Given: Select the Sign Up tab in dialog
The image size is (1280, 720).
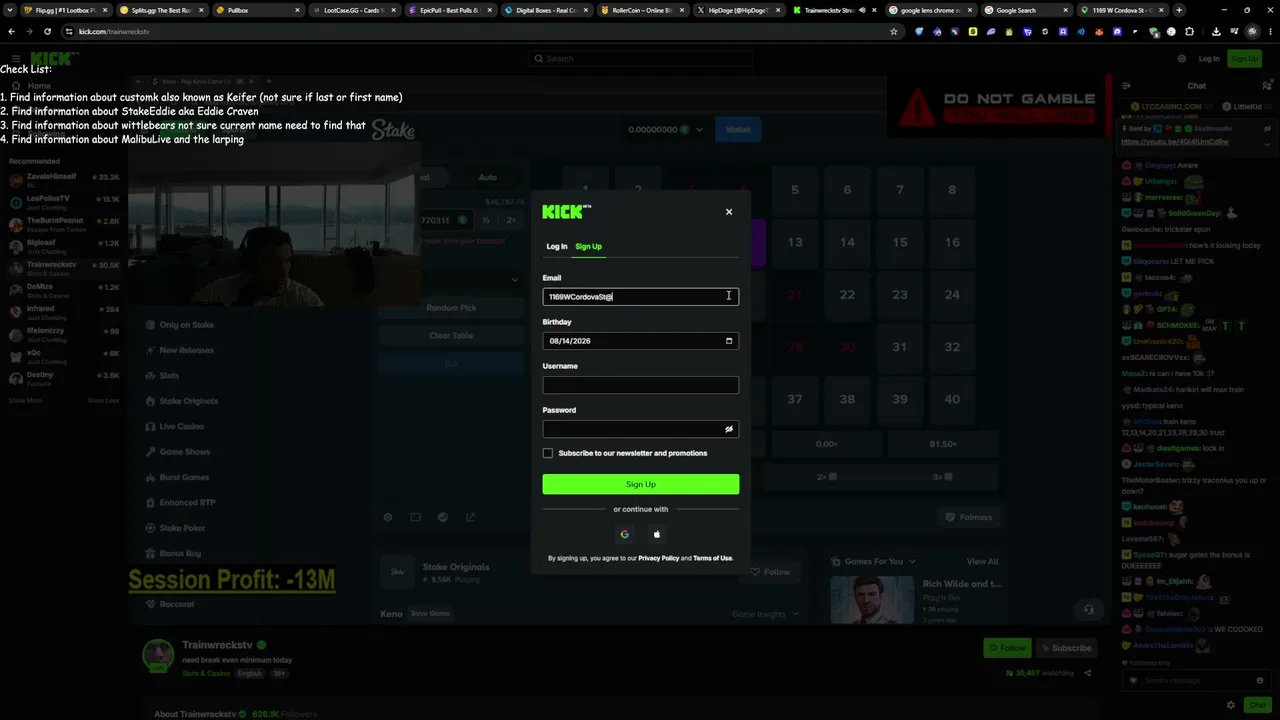Looking at the screenshot, I should pos(588,246).
